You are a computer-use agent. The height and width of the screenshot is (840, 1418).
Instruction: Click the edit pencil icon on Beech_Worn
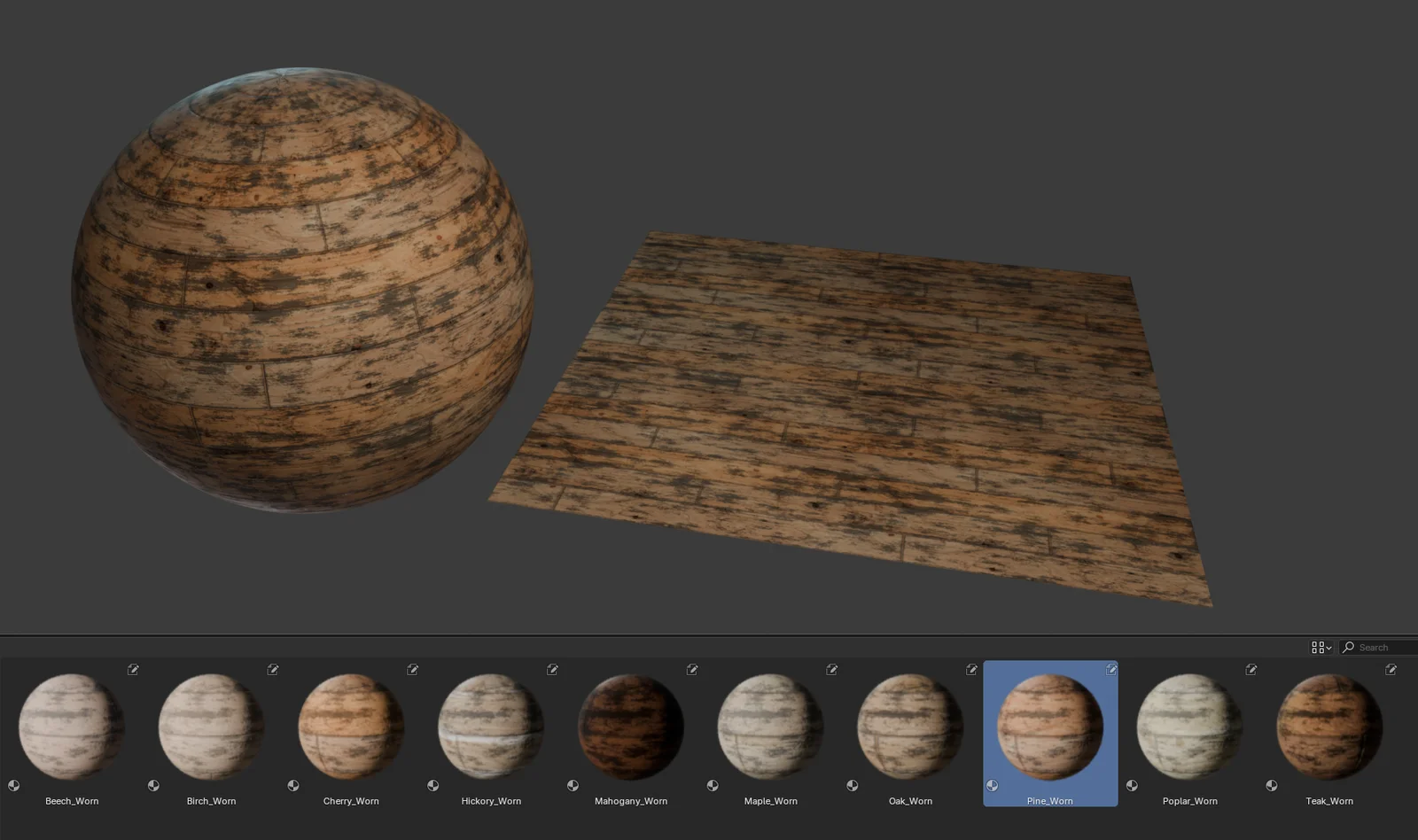point(134,670)
